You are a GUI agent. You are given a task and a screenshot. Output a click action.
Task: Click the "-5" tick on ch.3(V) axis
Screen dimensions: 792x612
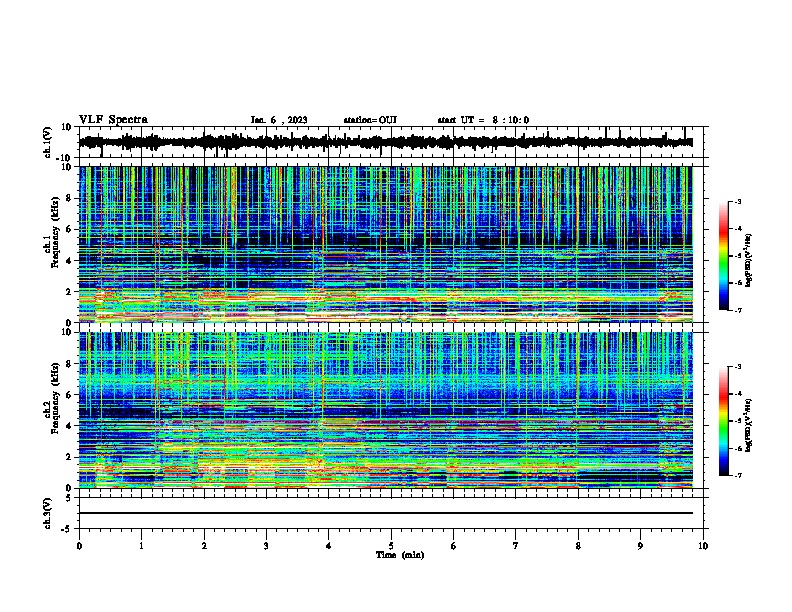[68, 529]
